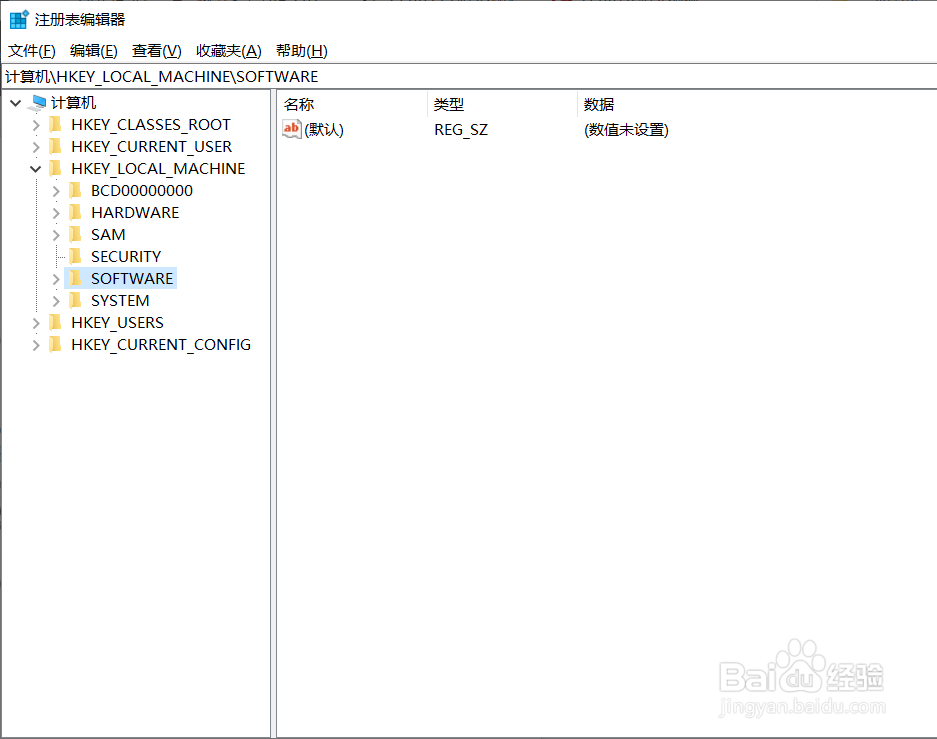
Task: Select the SYSTEM key label
Action: (x=120, y=300)
